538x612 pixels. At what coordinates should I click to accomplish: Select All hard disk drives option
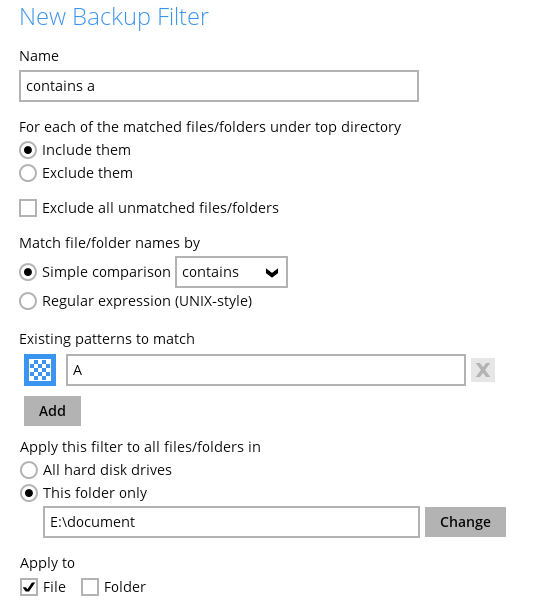(x=29, y=470)
